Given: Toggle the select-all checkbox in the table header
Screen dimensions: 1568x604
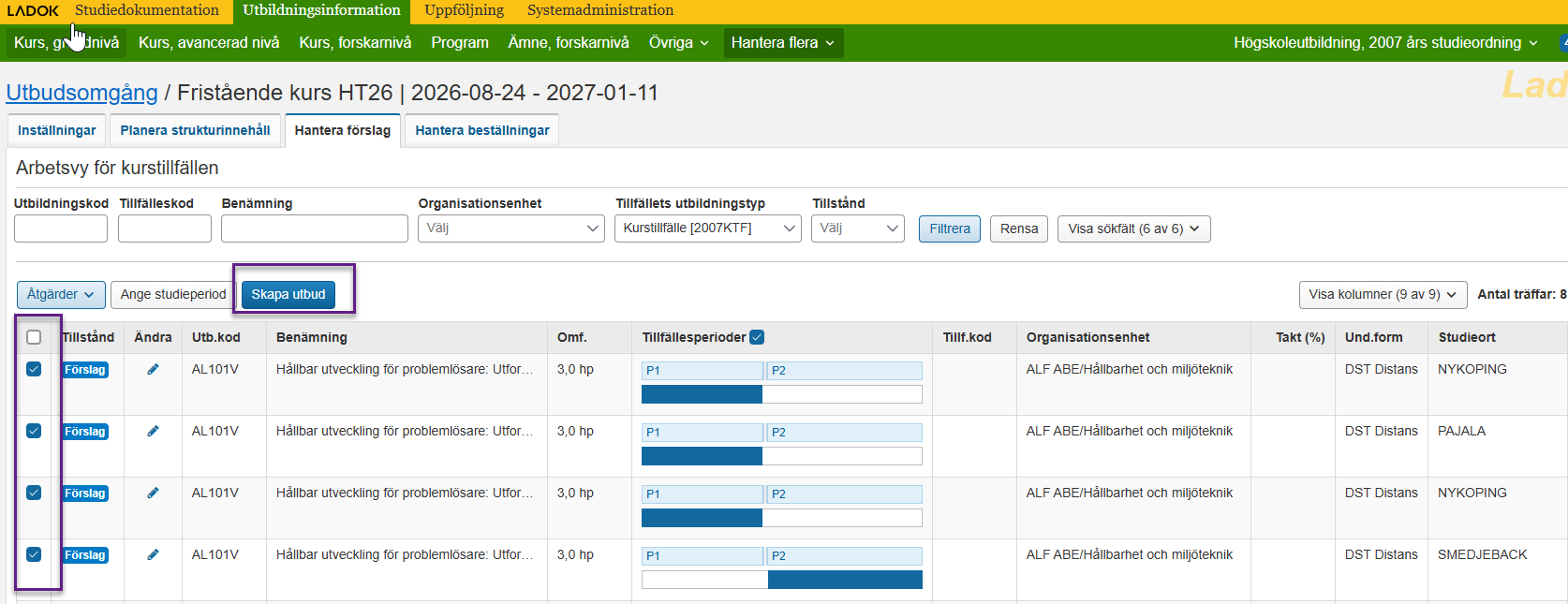Looking at the screenshot, I should coord(34,337).
